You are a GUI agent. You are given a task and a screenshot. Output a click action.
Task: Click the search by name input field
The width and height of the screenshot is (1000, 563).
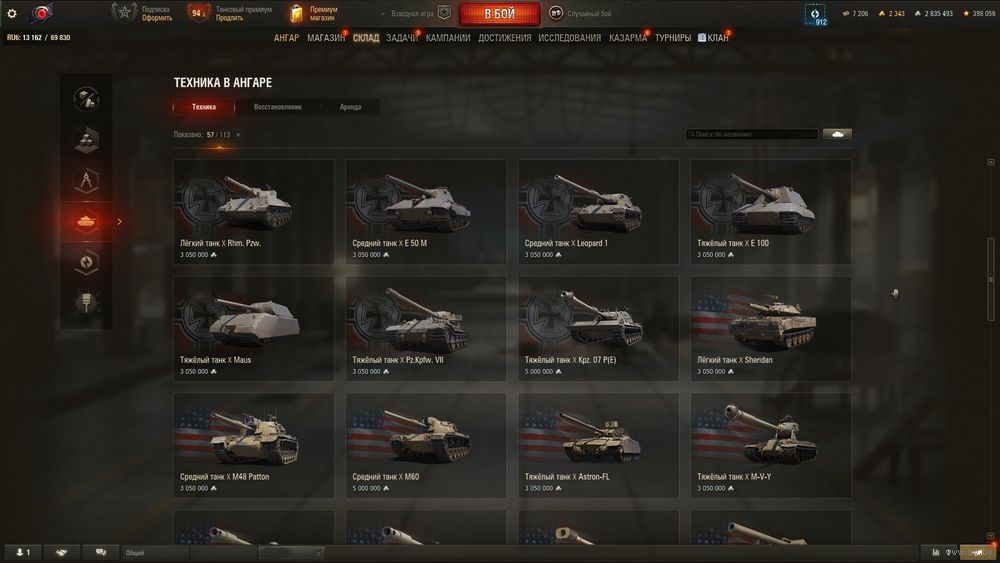[x=752, y=134]
